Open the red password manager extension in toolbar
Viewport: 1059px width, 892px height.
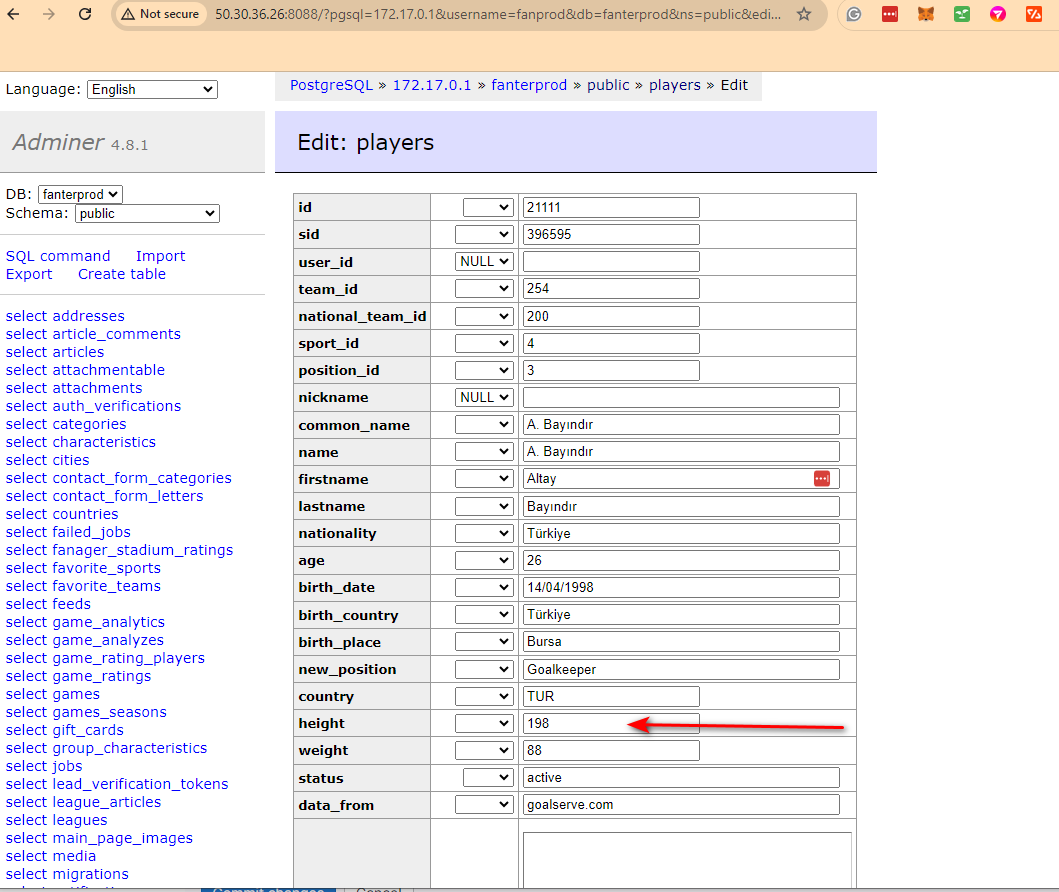click(890, 14)
